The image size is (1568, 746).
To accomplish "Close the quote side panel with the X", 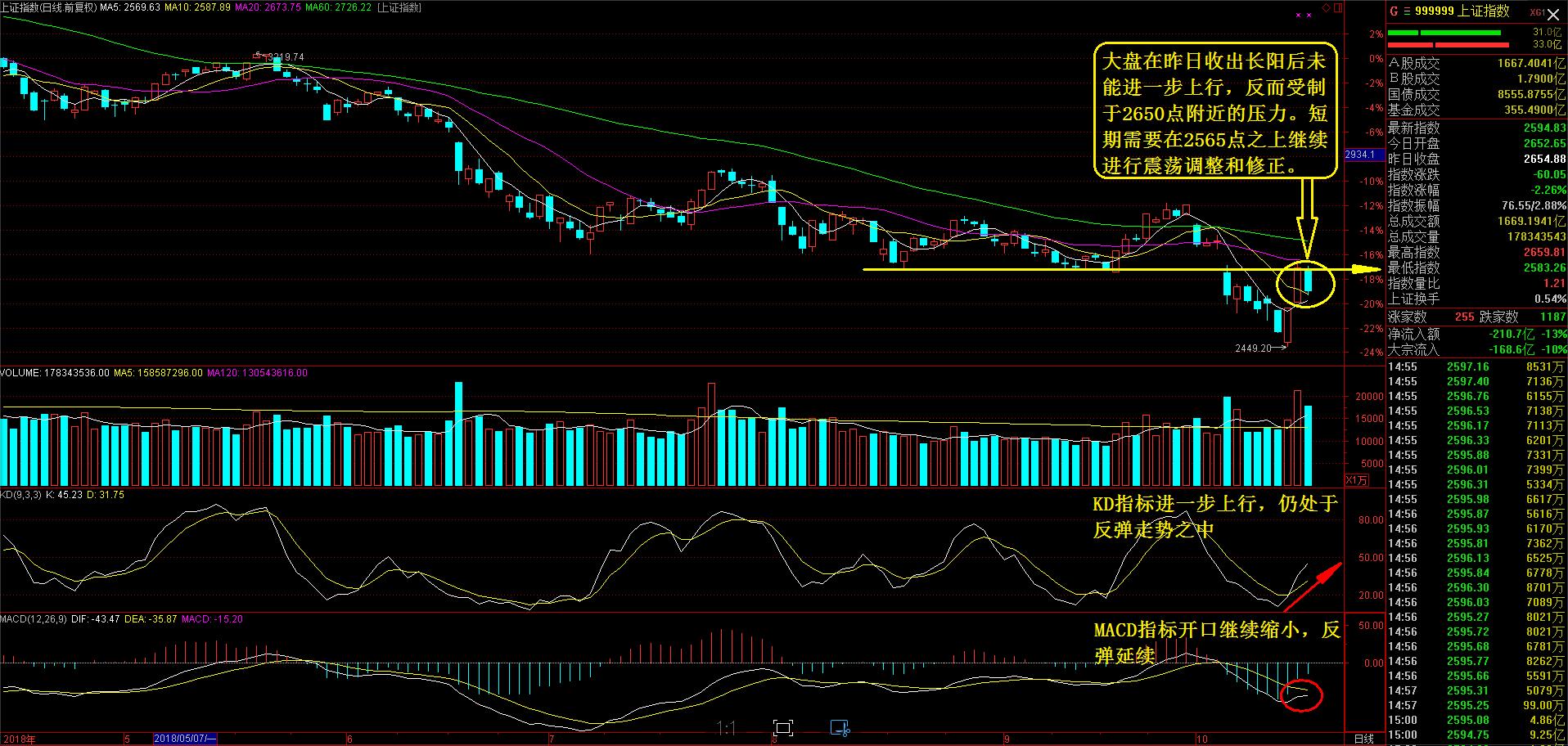I will 1552,15.
